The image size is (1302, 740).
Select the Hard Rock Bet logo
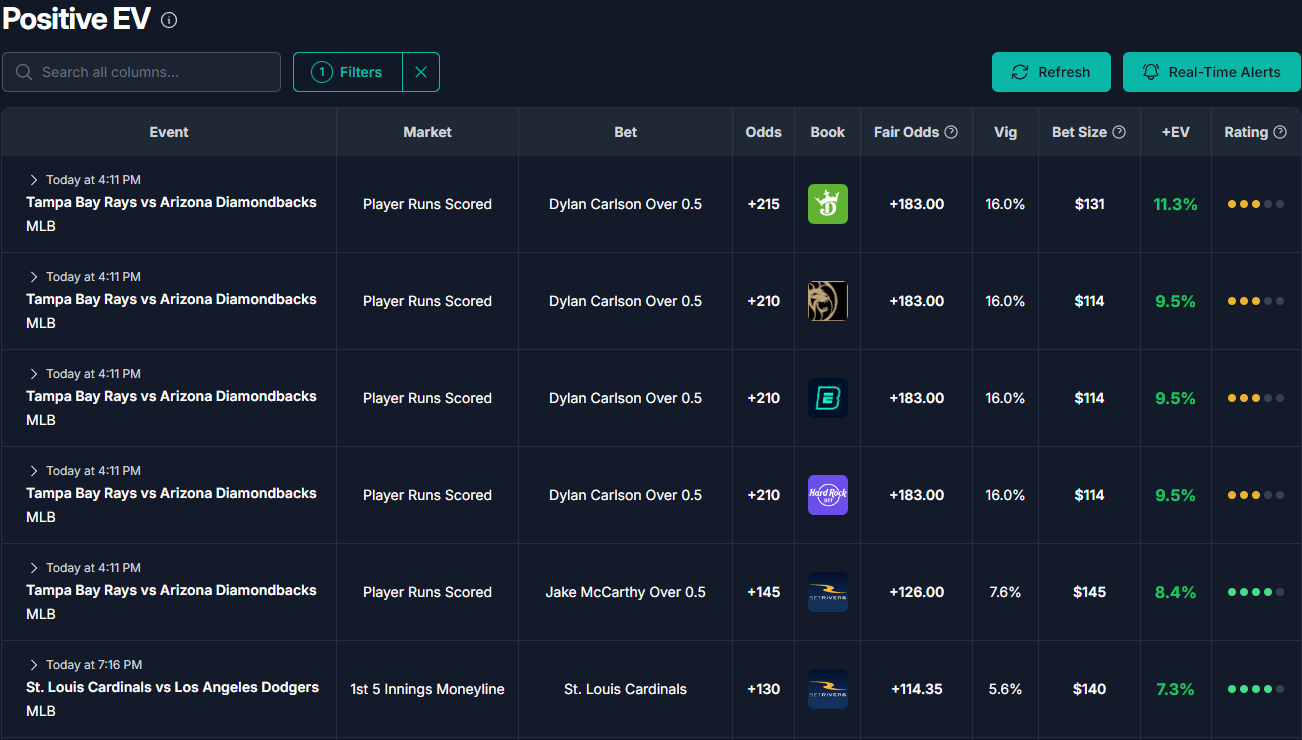(827, 494)
